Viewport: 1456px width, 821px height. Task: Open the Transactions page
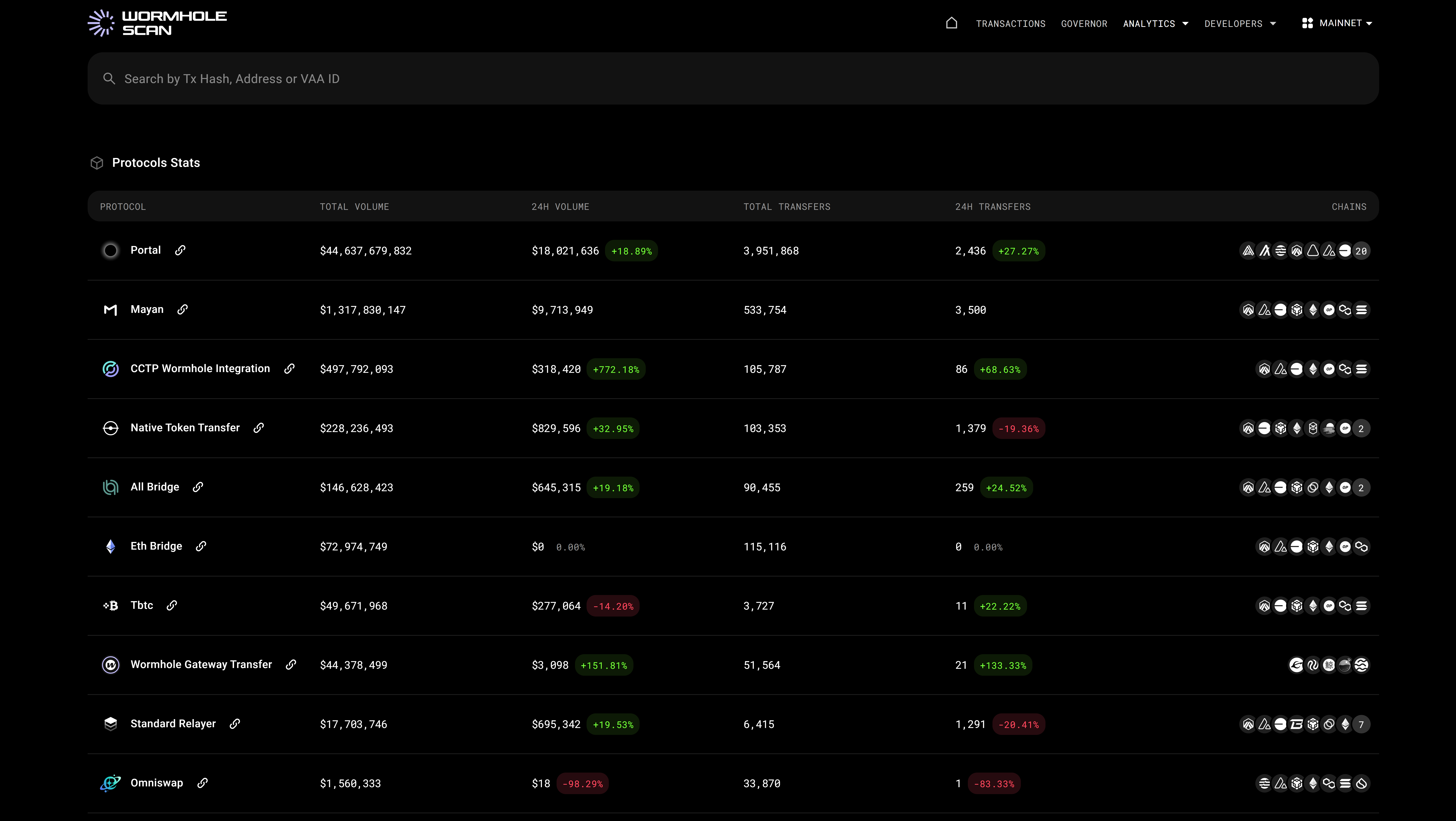coord(1011,24)
